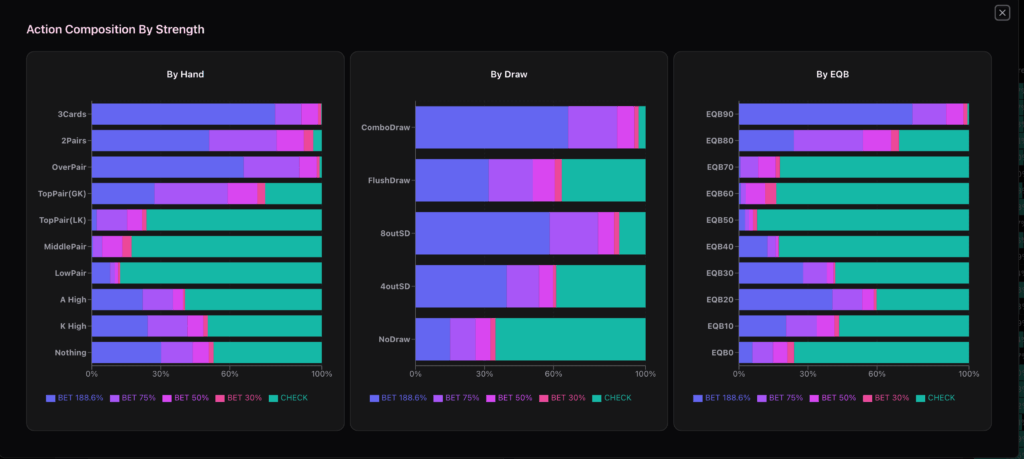Click blue BET 188.6% segment of 8outSD bar

point(482,233)
